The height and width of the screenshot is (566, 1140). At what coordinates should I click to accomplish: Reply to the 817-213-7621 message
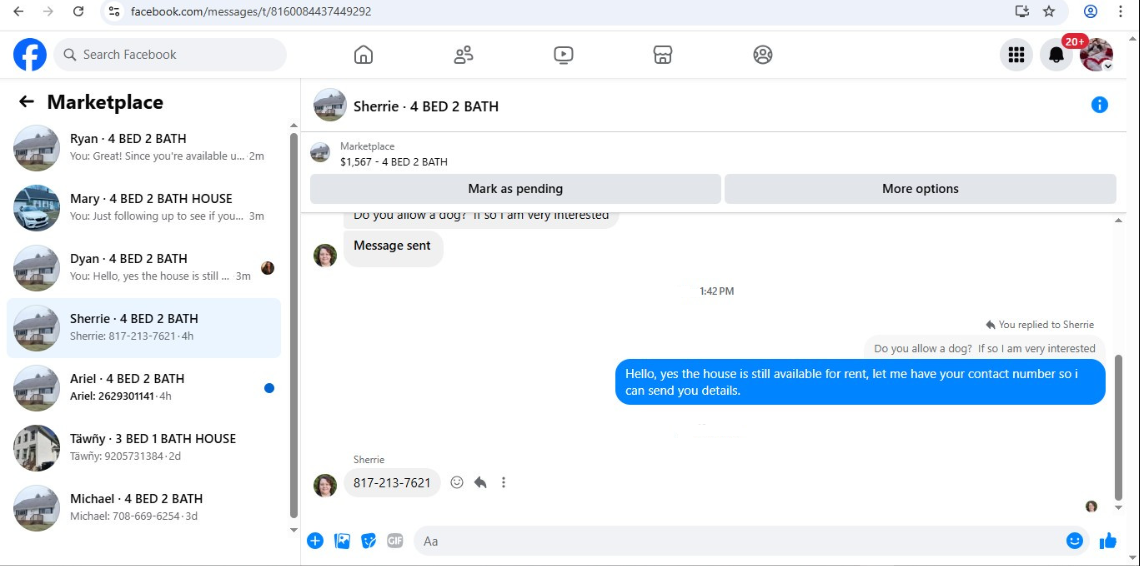(480, 482)
